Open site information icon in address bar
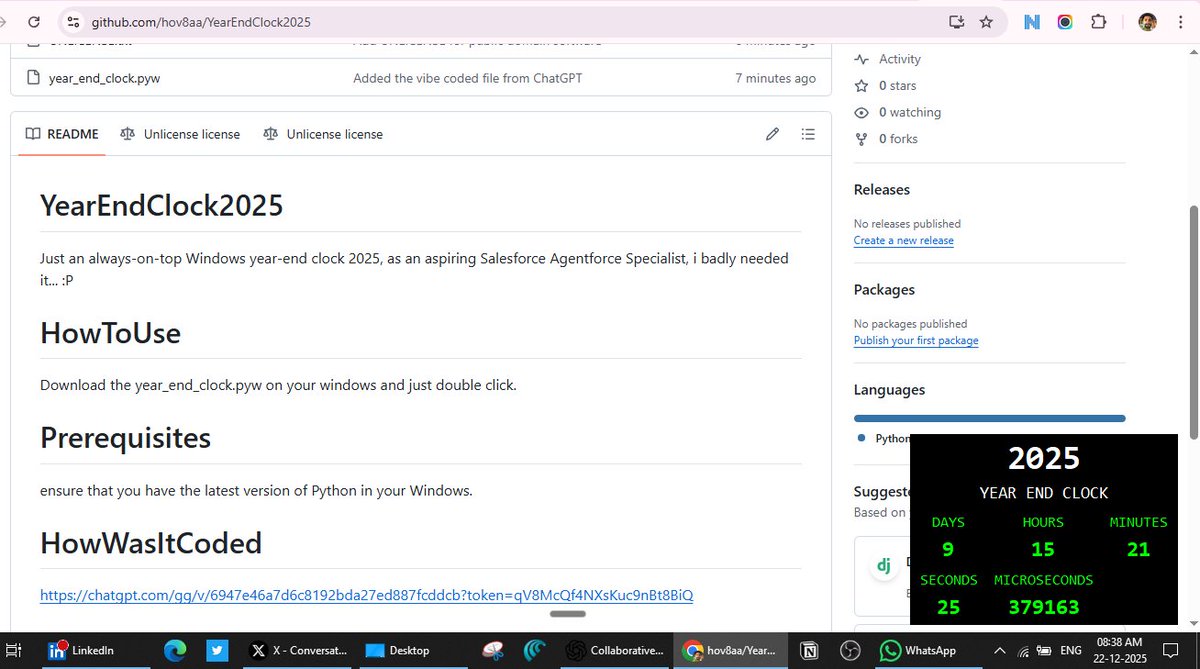1200x669 pixels. tap(72, 21)
